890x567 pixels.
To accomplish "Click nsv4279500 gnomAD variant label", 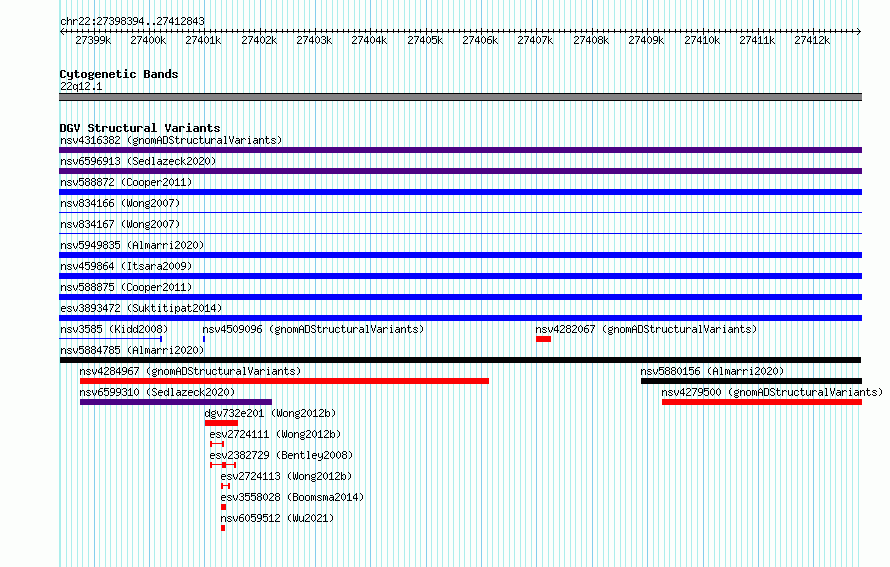I will tap(772, 392).
